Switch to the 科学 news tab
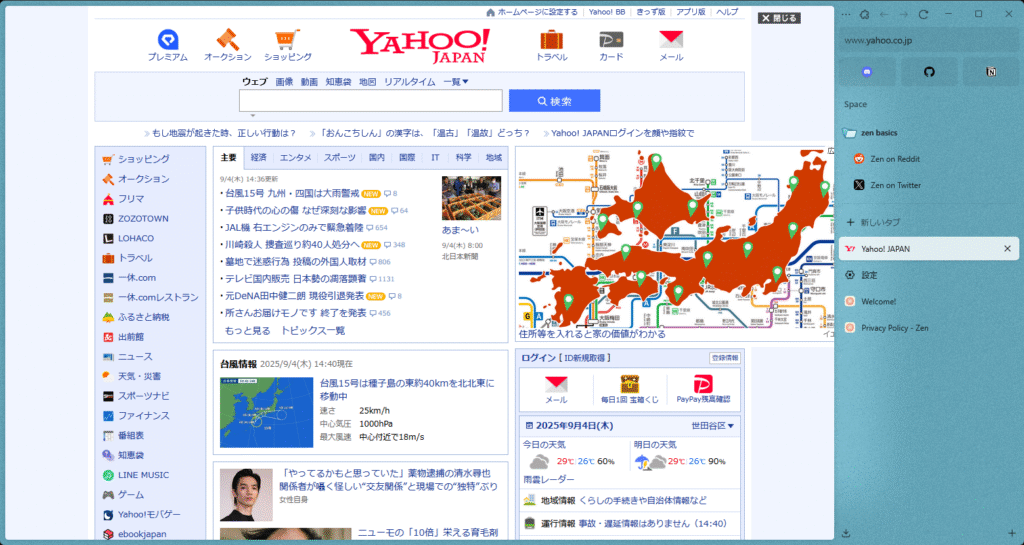This screenshot has width=1024, height=545. (464, 157)
